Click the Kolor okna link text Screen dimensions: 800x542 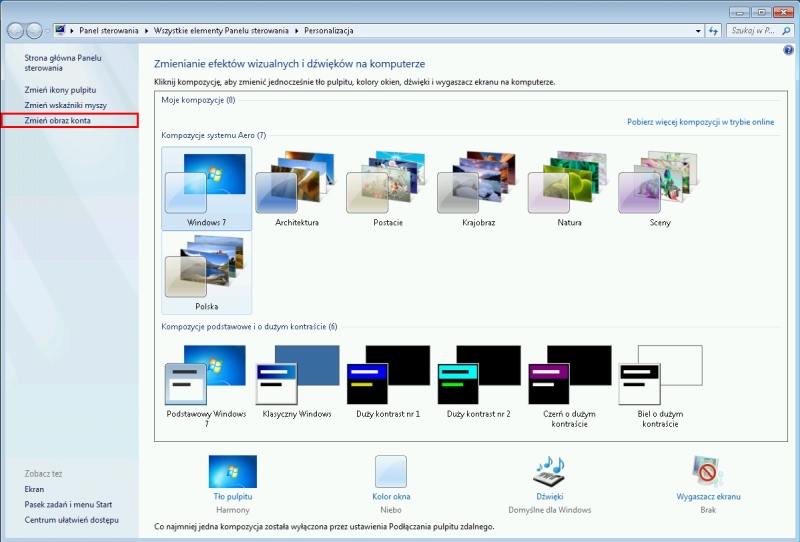[x=391, y=496]
